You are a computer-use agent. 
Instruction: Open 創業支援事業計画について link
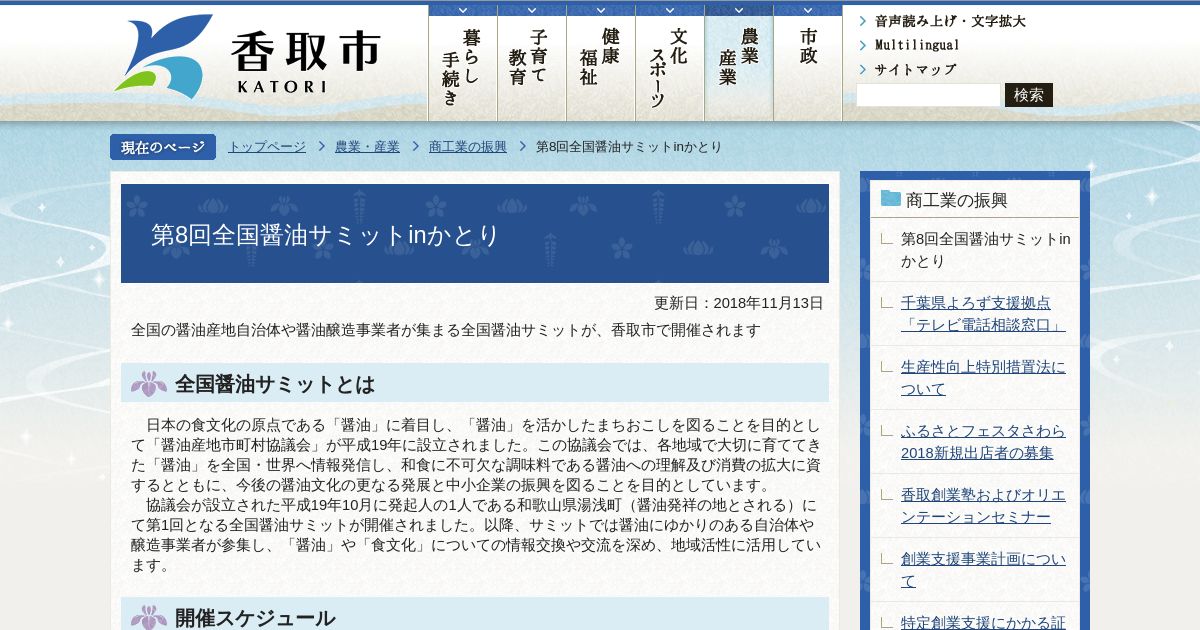pyautogui.click(x=983, y=570)
